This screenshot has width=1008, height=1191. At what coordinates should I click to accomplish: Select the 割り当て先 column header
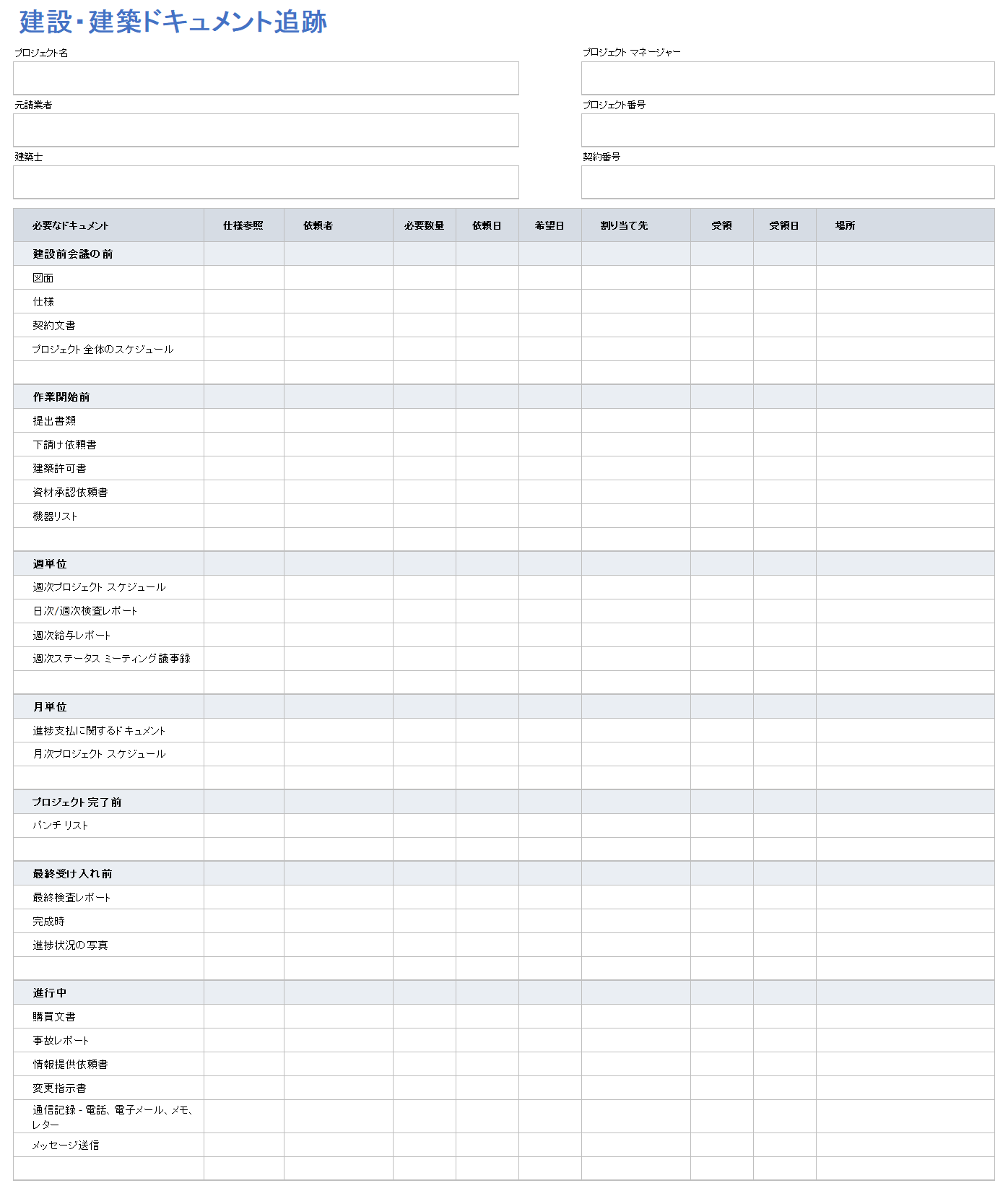[x=636, y=225]
